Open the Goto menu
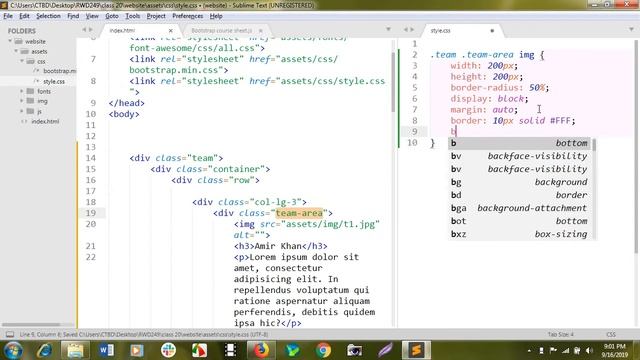 112,16
